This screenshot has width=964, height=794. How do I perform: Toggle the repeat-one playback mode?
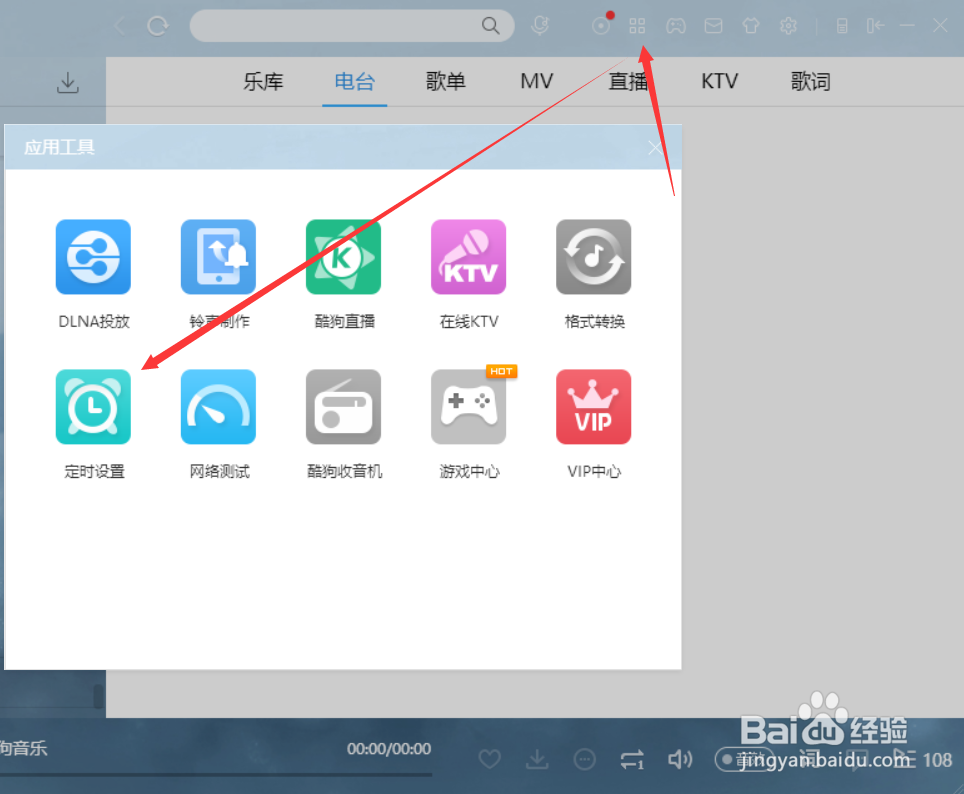click(x=632, y=759)
